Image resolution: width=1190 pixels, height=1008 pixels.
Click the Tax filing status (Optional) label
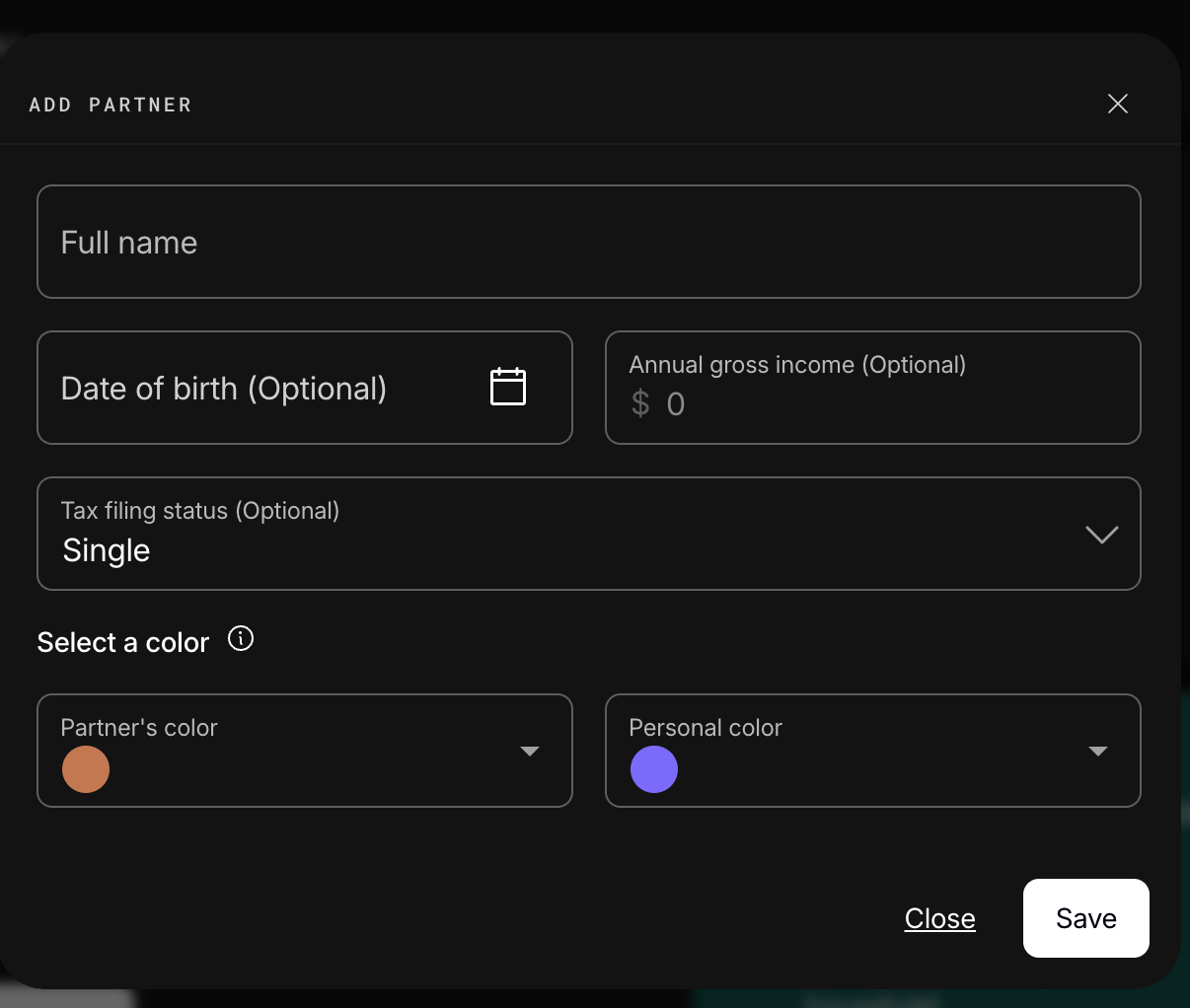point(200,511)
